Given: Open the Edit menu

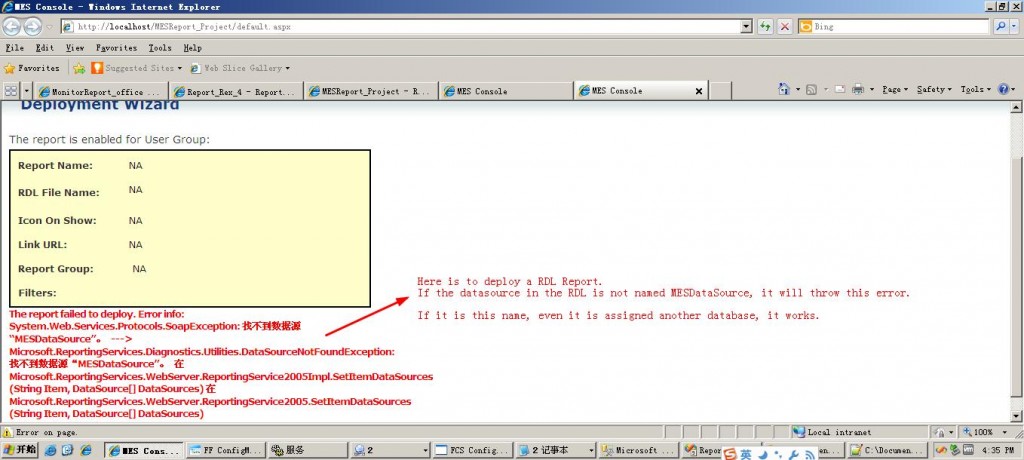Looking at the screenshot, I should [x=45, y=48].
